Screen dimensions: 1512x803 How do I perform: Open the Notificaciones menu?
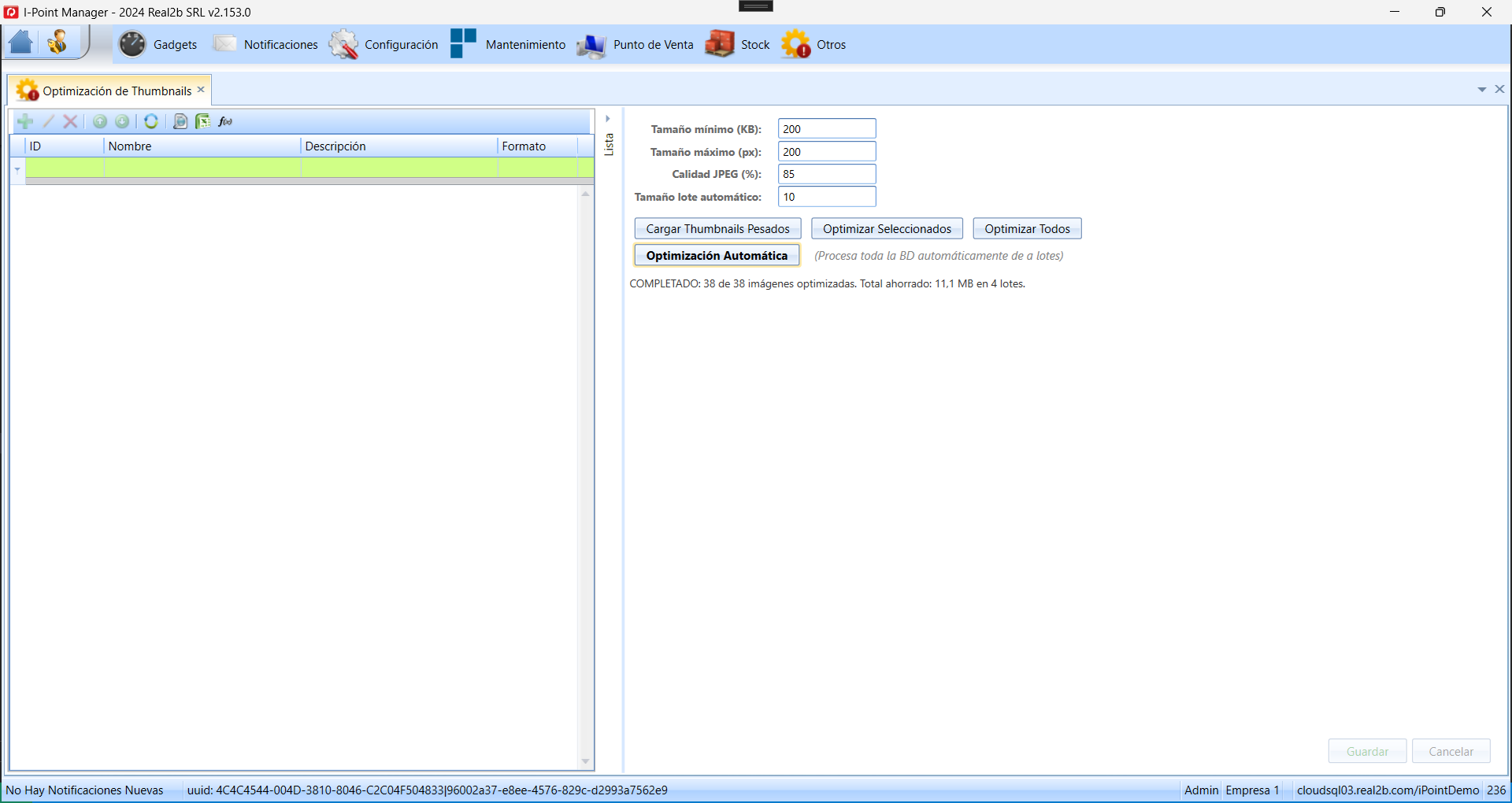click(281, 45)
